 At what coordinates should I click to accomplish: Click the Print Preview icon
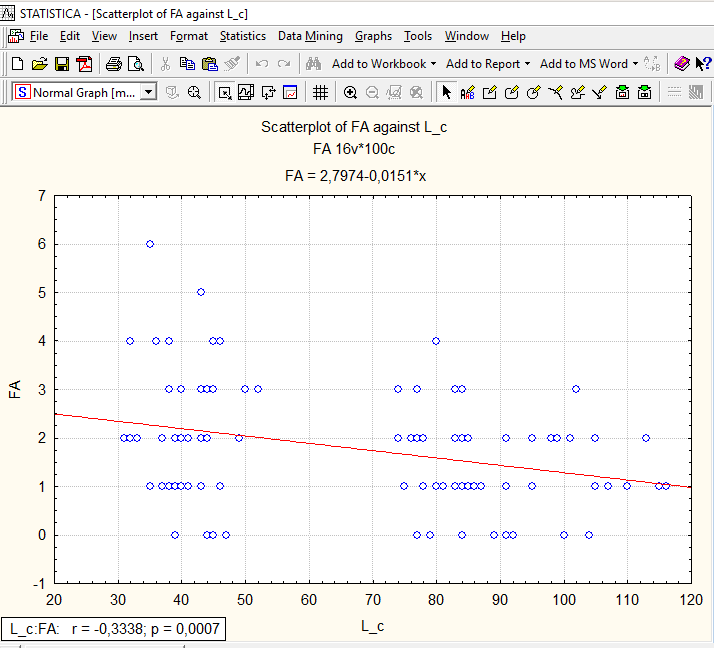coord(136,64)
